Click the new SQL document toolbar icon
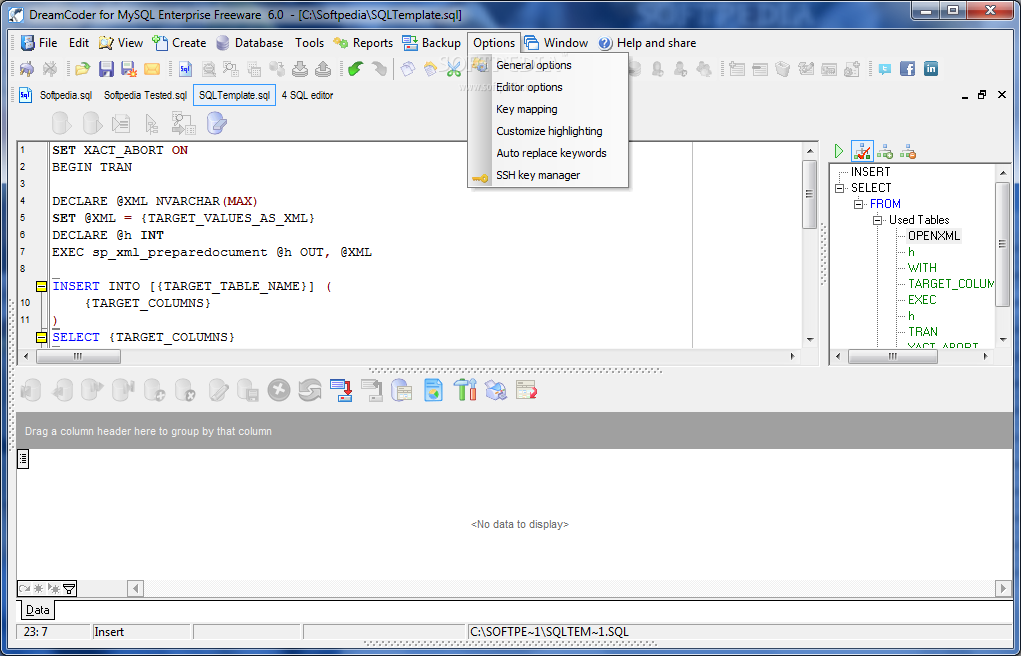This screenshot has height=656, width=1021. click(x=185, y=68)
